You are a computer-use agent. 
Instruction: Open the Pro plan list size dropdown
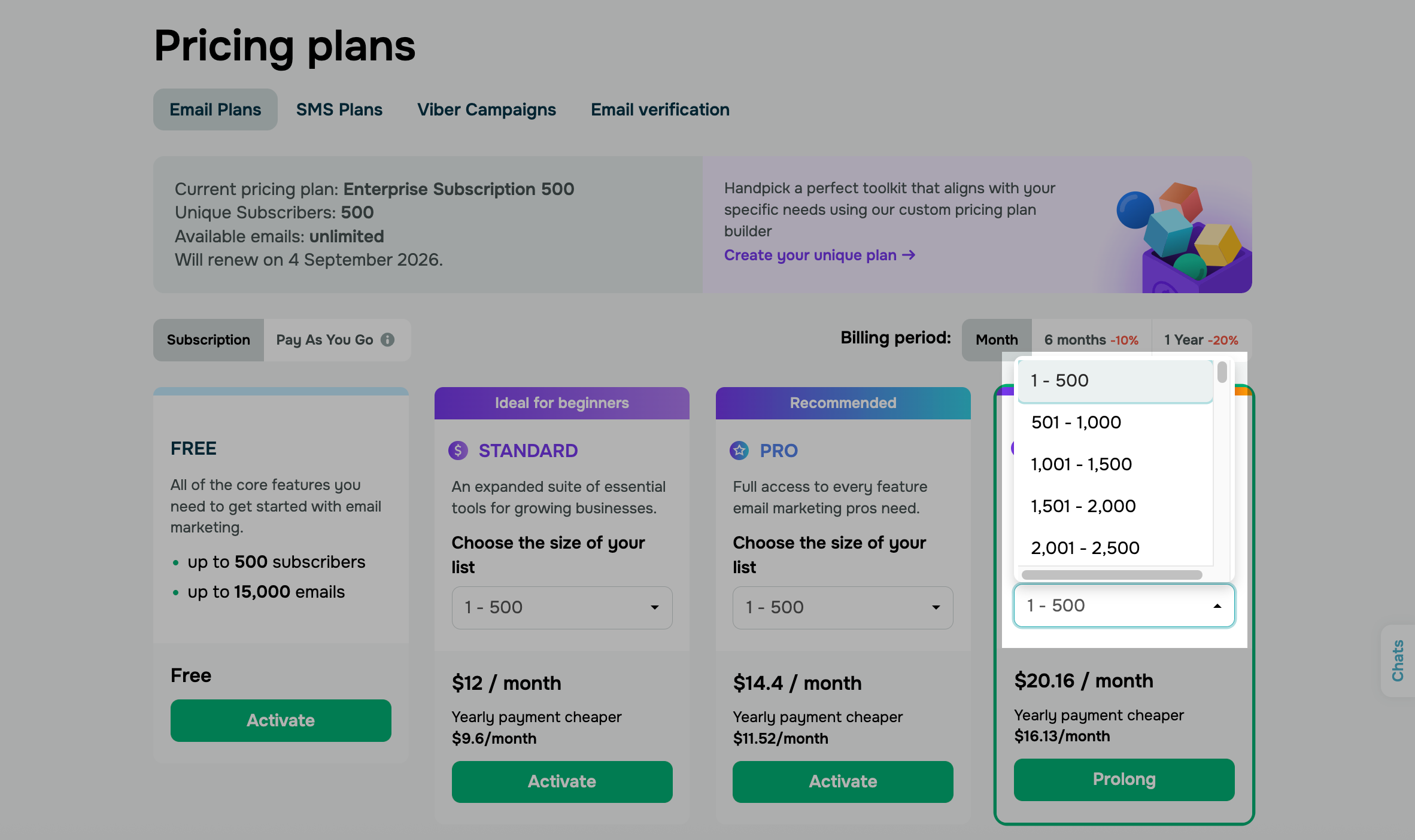[x=842, y=607]
